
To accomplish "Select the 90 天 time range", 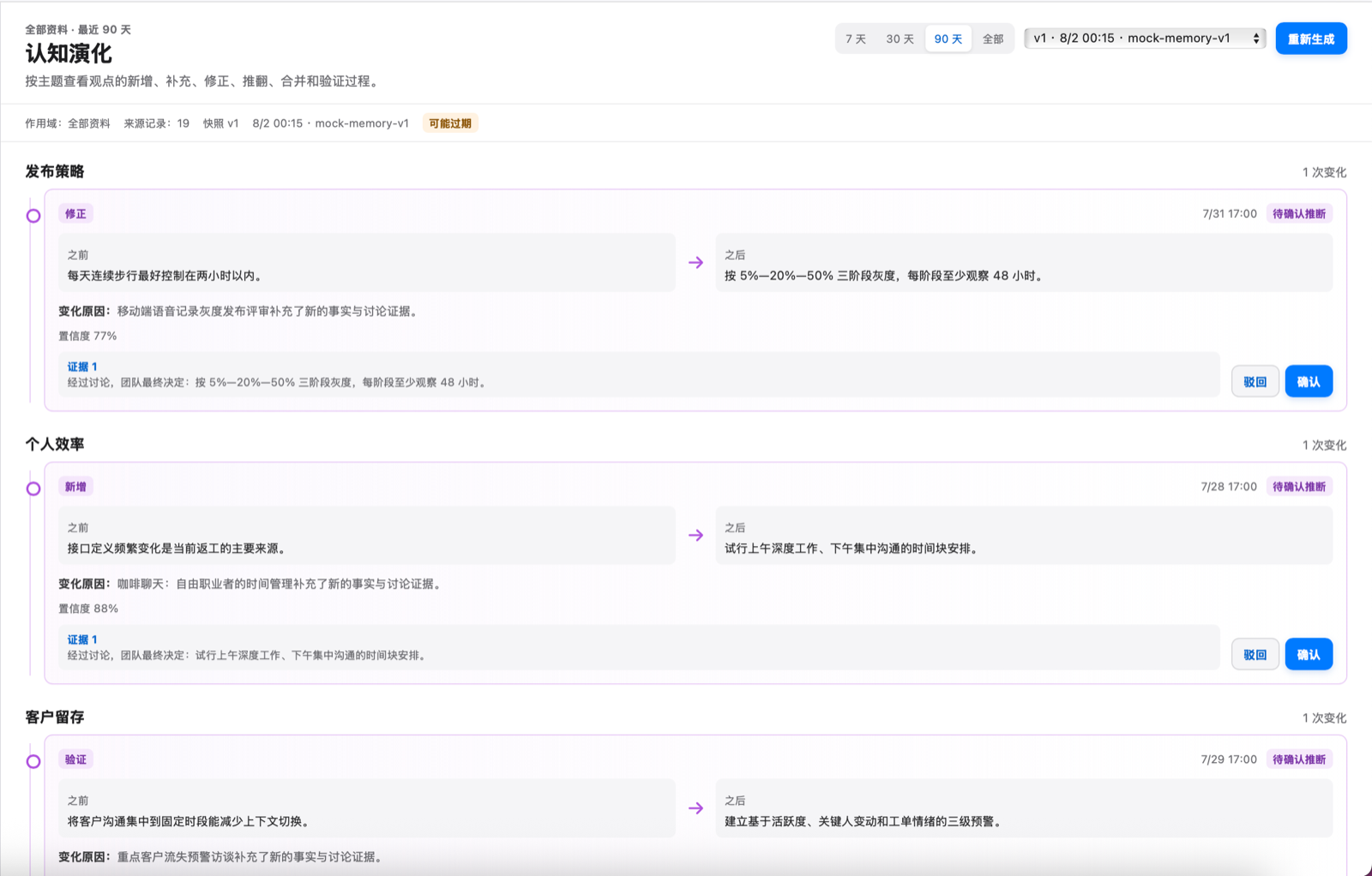I will [x=948, y=39].
